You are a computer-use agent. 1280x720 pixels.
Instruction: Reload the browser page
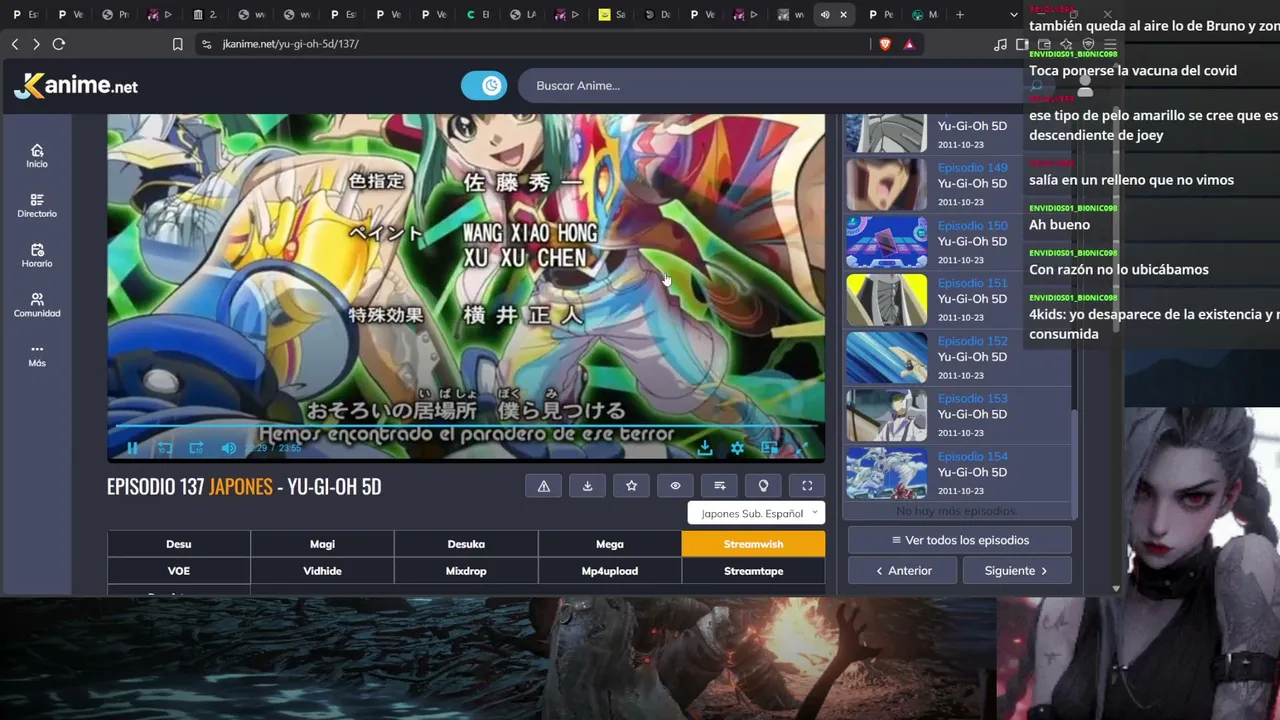click(x=59, y=44)
